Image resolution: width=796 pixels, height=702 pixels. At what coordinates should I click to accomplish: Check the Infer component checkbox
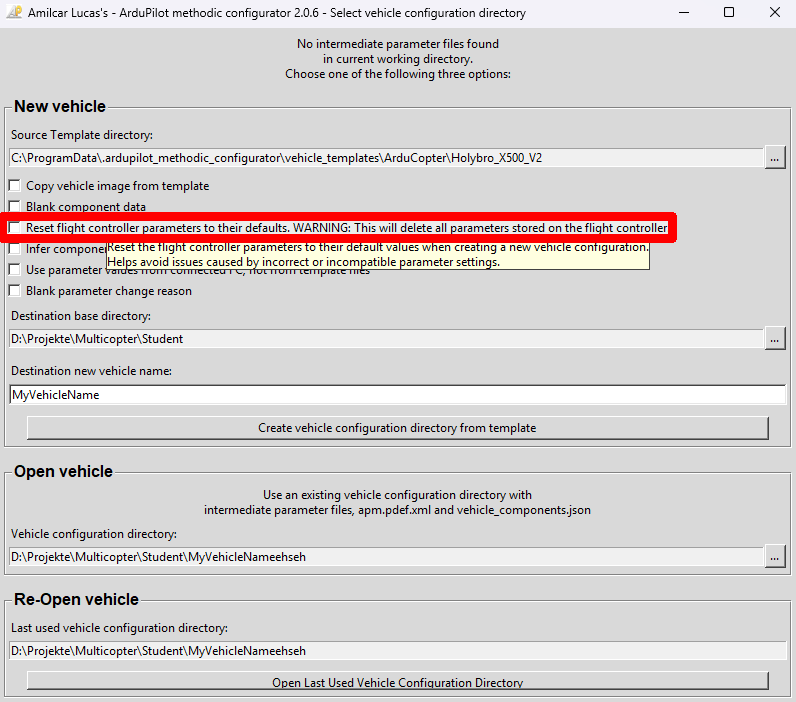15,249
